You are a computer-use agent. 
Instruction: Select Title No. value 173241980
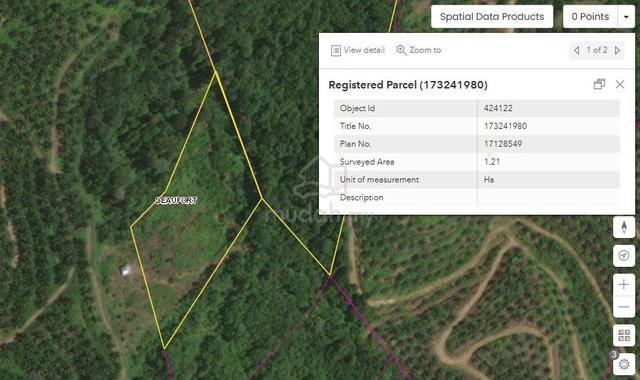pyautogui.click(x=505, y=126)
